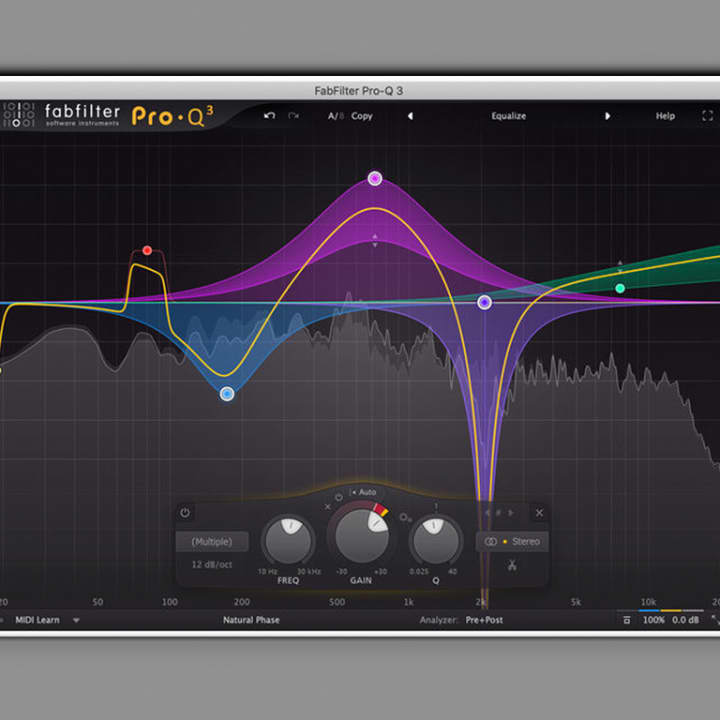Copy settings with the Copy button
Image resolution: width=720 pixels, height=720 pixels.
[x=362, y=116]
